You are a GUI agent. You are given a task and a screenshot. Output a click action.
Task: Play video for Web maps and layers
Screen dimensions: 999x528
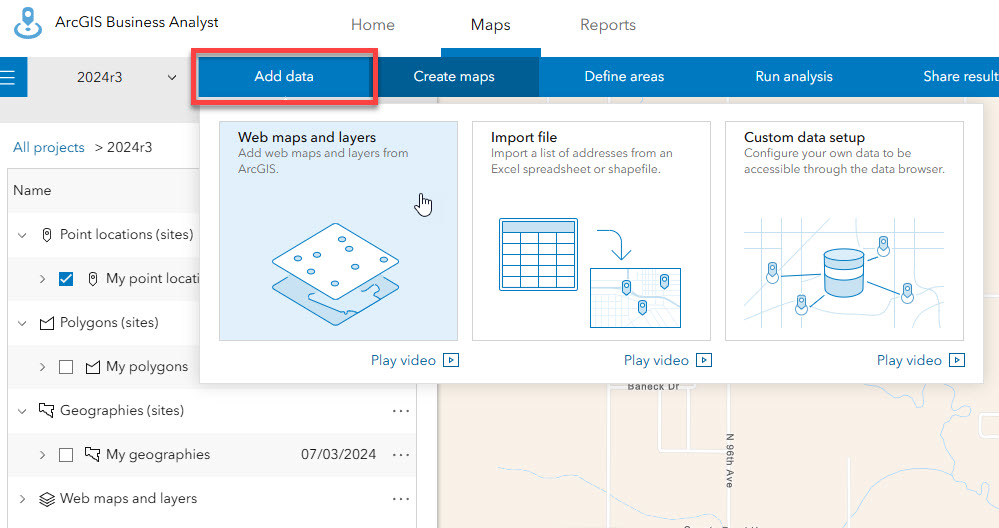(403, 360)
